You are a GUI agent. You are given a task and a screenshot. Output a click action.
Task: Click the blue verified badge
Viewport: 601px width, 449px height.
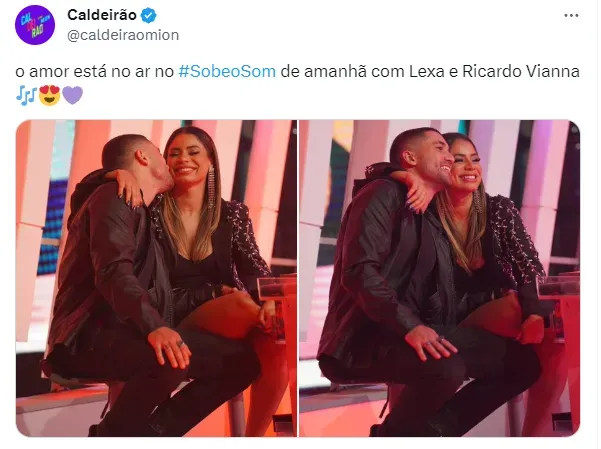[148, 15]
